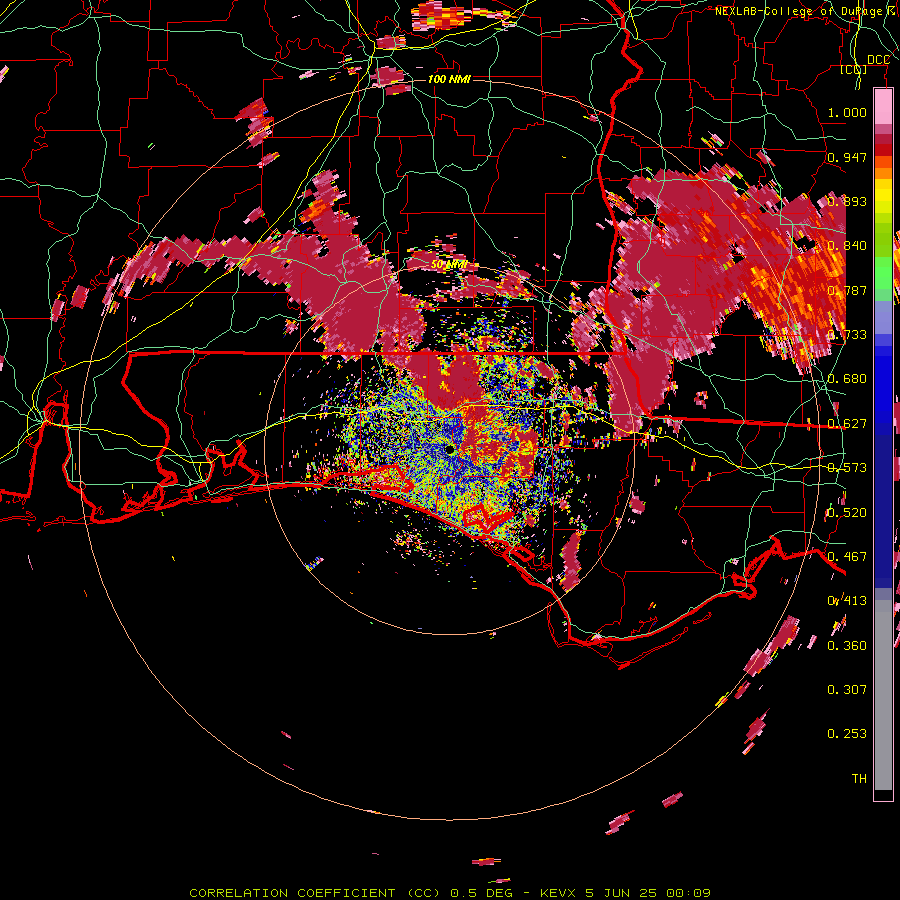The height and width of the screenshot is (900, 900).
Task: Click the NEXLAB-College of DuPage watermark text
Action: point(806,11)
